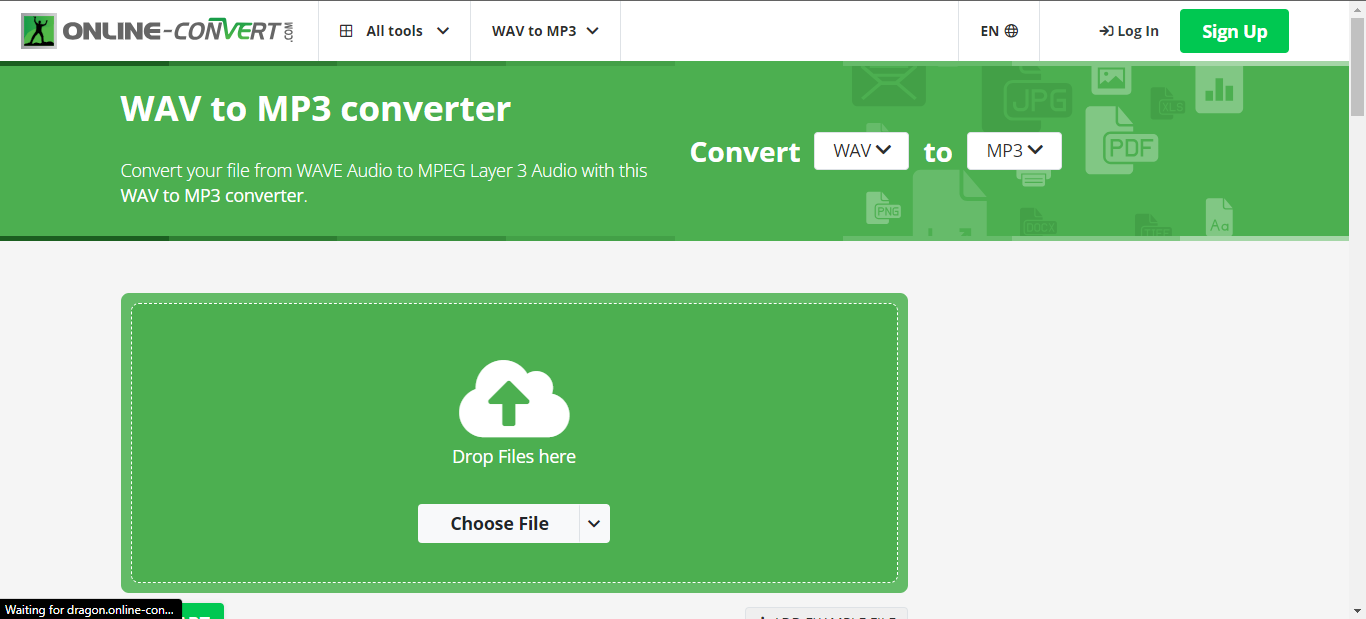The image size is (1366, 619).
Task: Click the All tools grid icon
Action: [346, 31]
